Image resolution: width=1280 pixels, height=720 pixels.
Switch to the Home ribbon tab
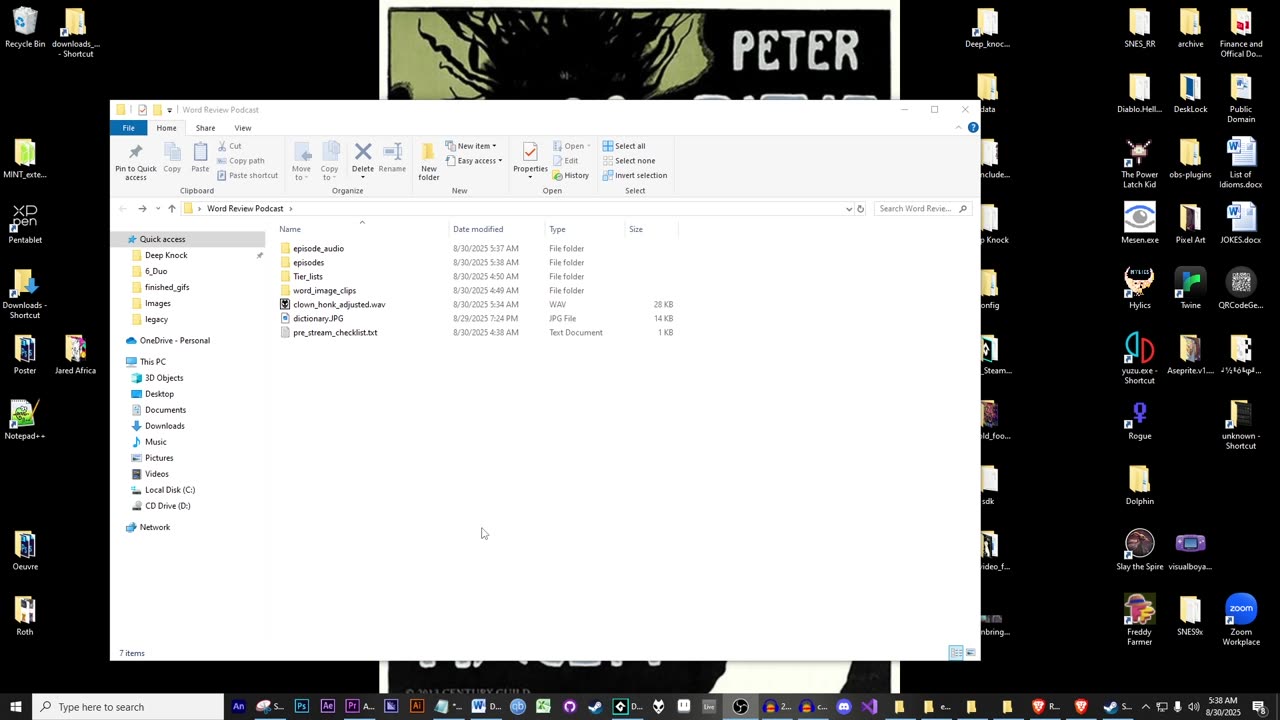point(166,128)
